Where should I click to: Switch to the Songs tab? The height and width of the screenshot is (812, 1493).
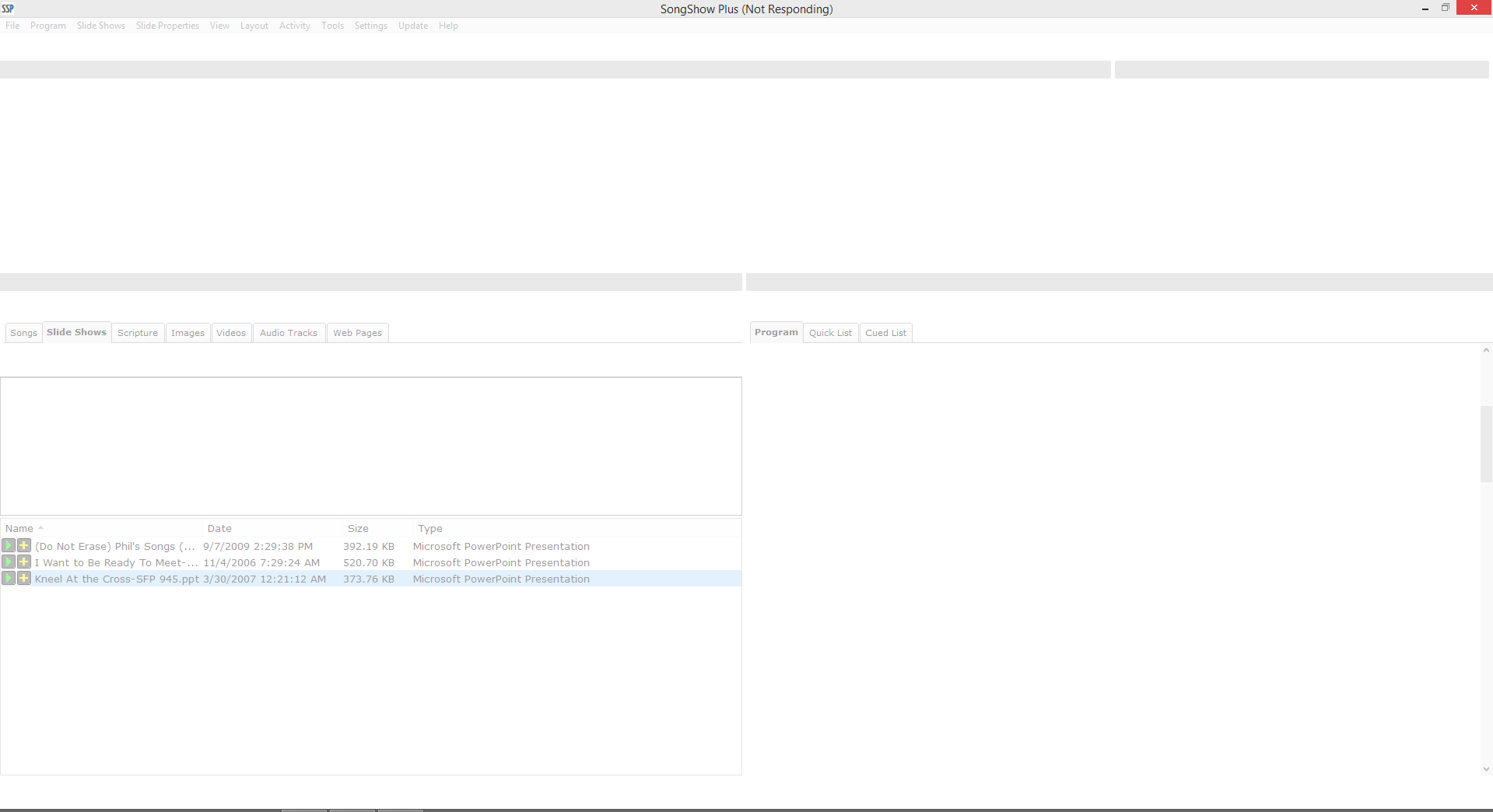[23, 333]
